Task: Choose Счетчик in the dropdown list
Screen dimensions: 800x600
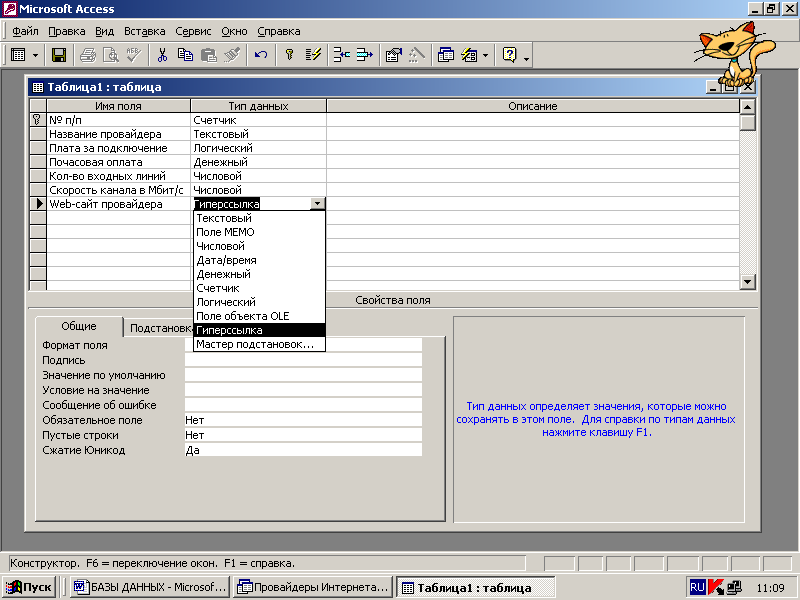Action: coord(260,288)
